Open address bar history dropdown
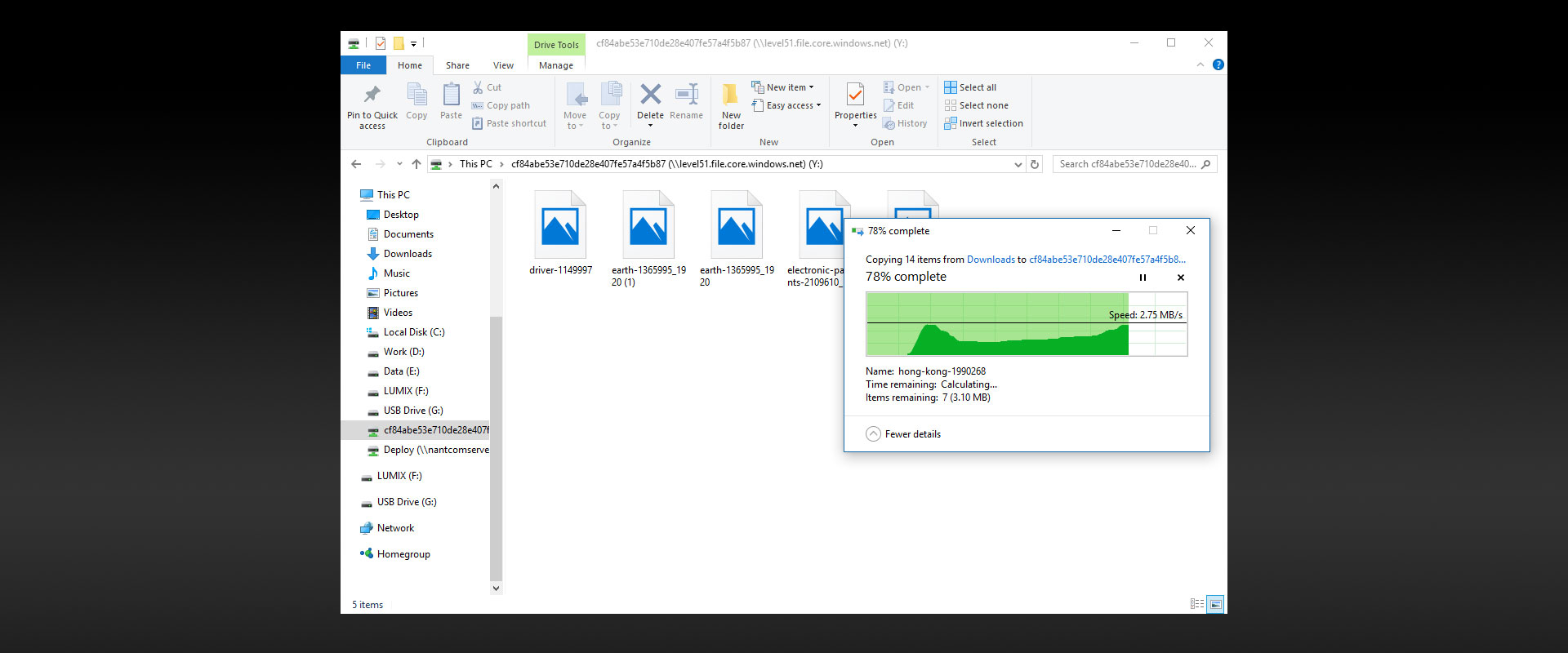The width and height of the screenshot is (1568, 653). coord(1018,164)
